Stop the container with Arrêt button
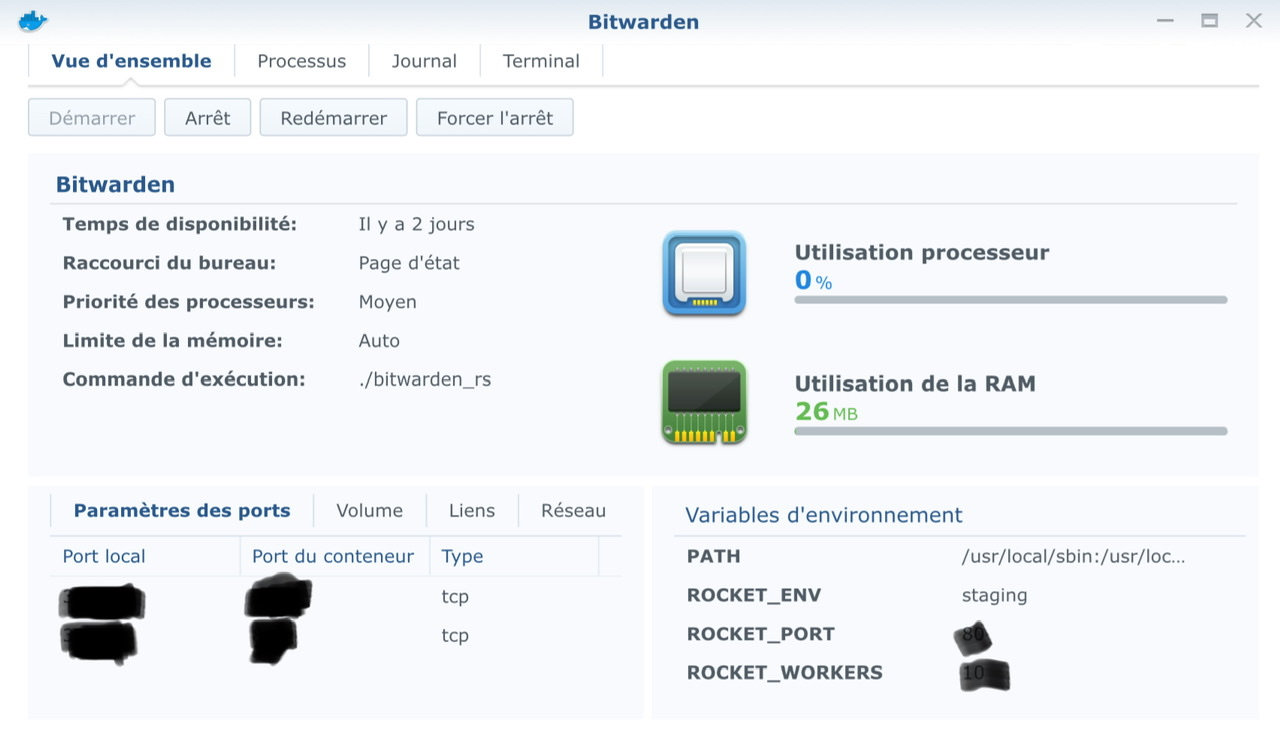Viewport: 1280px width, 740px height. click(208, 118)
